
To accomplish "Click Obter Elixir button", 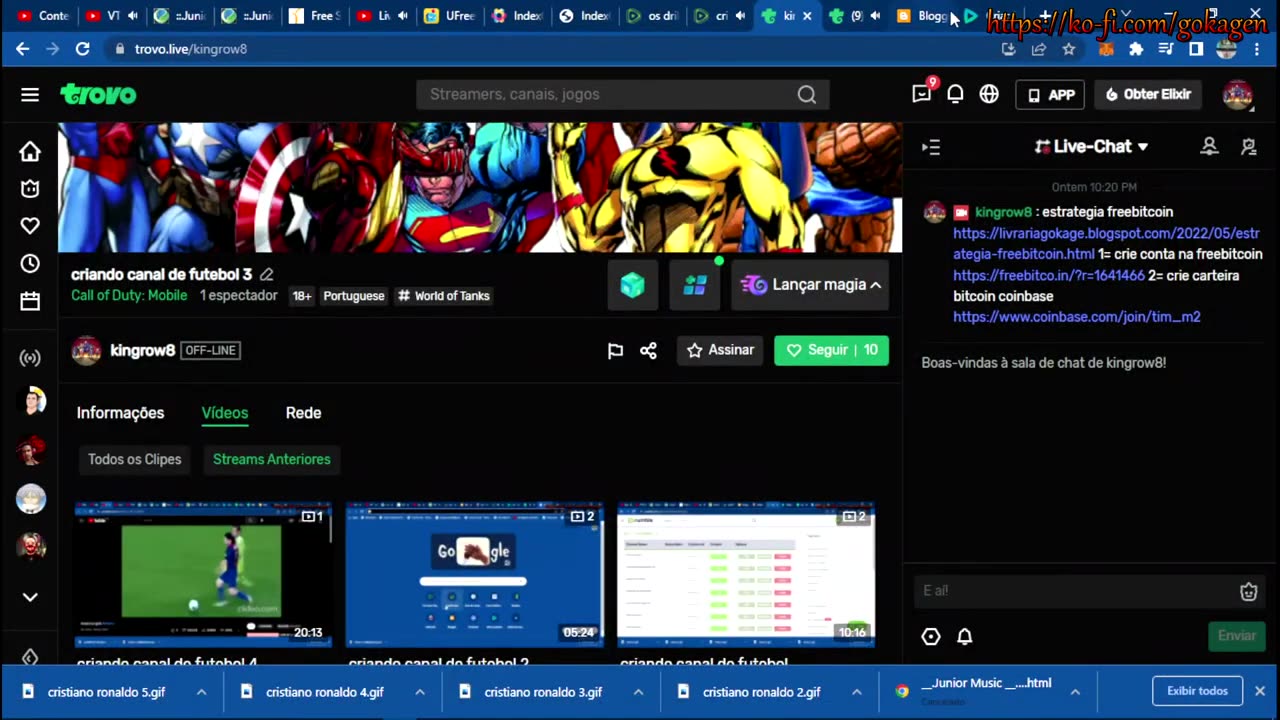I will [x=1148, y=95].
